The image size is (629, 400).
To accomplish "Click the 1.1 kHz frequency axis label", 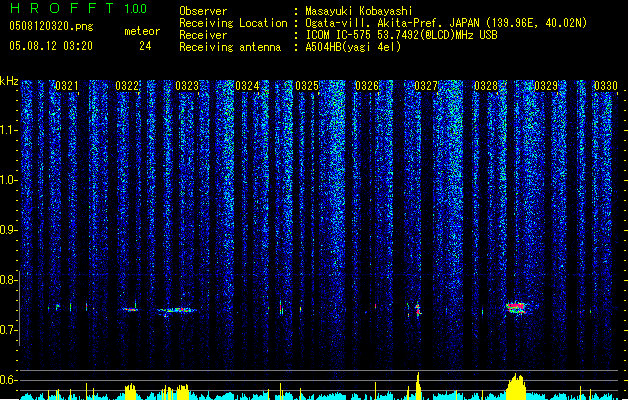I will coord(9,130).
